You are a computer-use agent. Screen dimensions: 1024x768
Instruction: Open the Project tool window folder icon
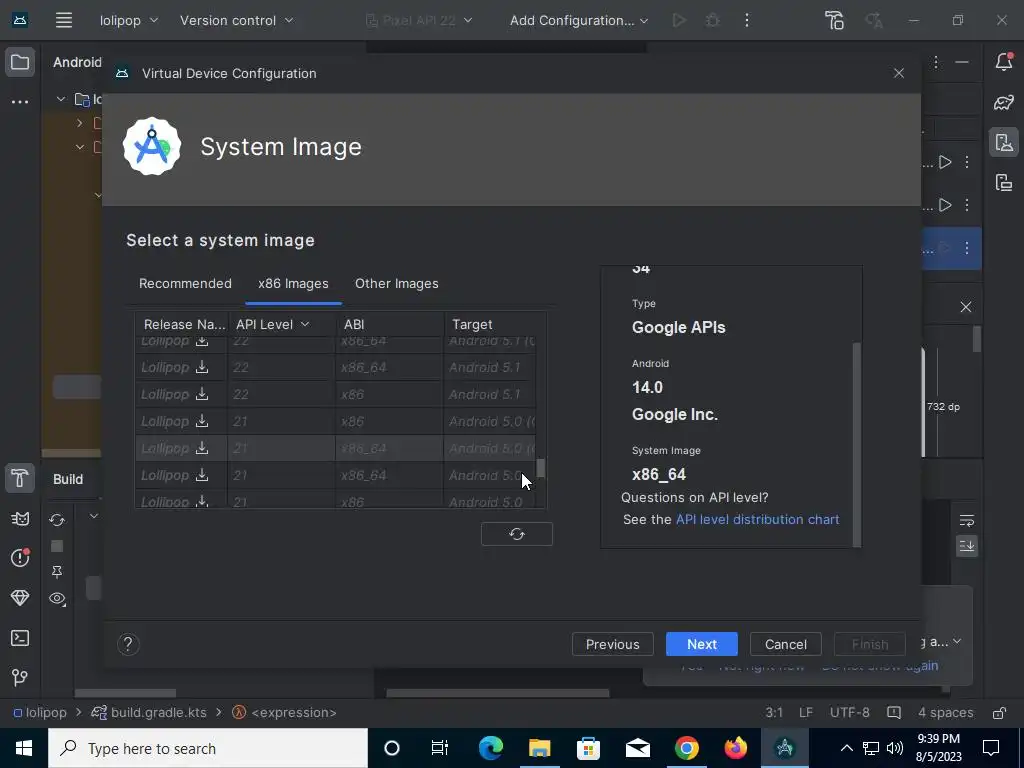click(x=20, y=63)
